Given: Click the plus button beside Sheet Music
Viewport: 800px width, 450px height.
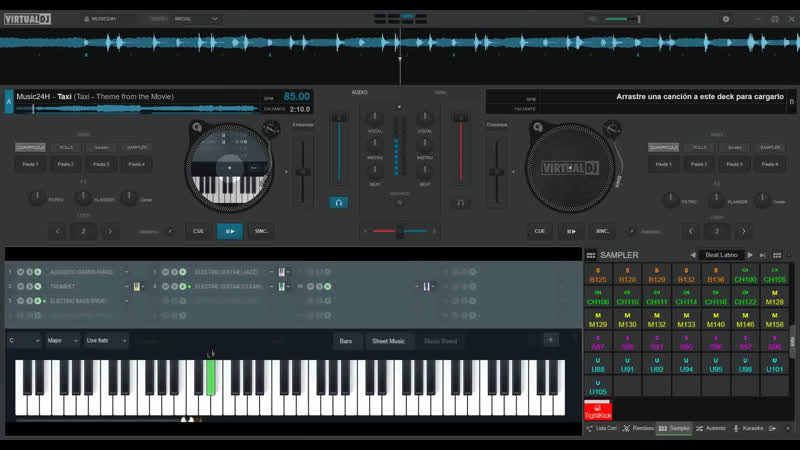Looking at the screenshot, I should point(551,340).
